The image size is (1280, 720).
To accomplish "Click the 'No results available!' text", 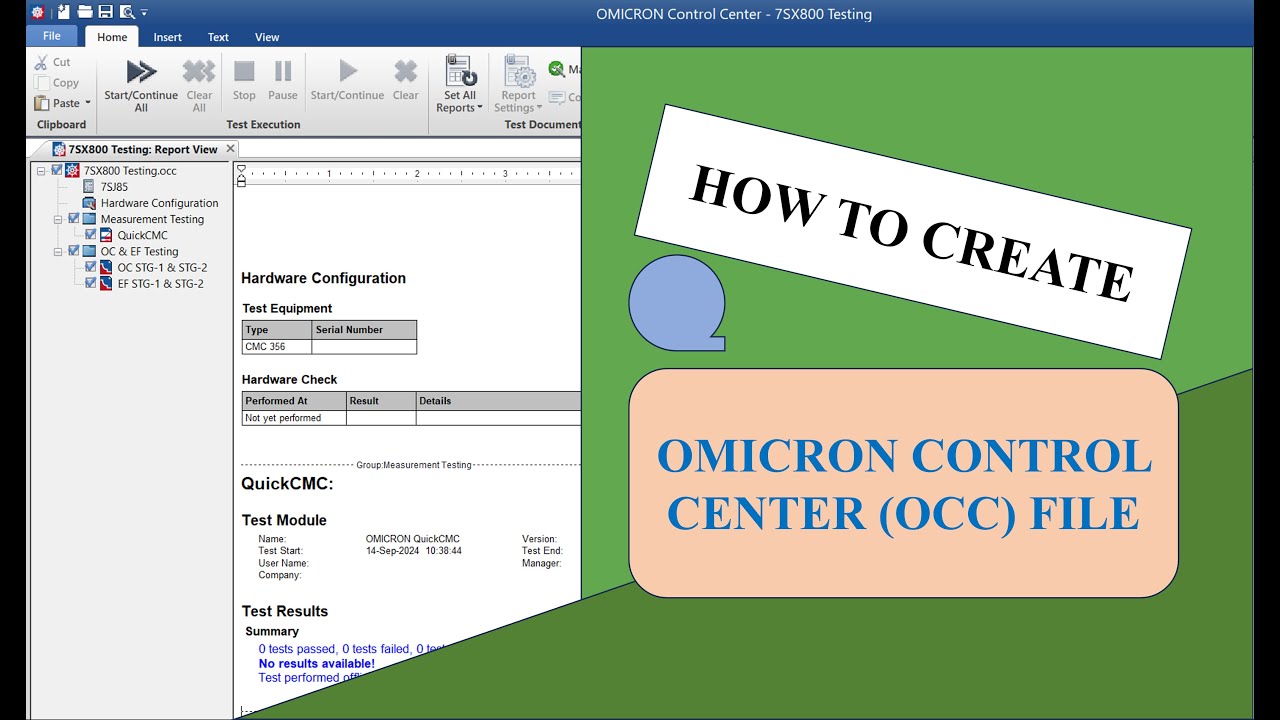I will [x=316, y=664].
